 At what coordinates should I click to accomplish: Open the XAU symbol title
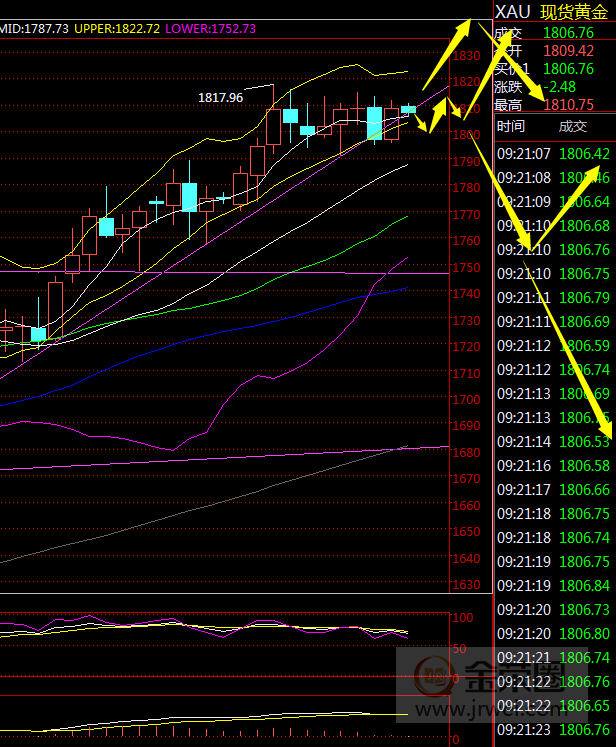(x=513, y=12)
